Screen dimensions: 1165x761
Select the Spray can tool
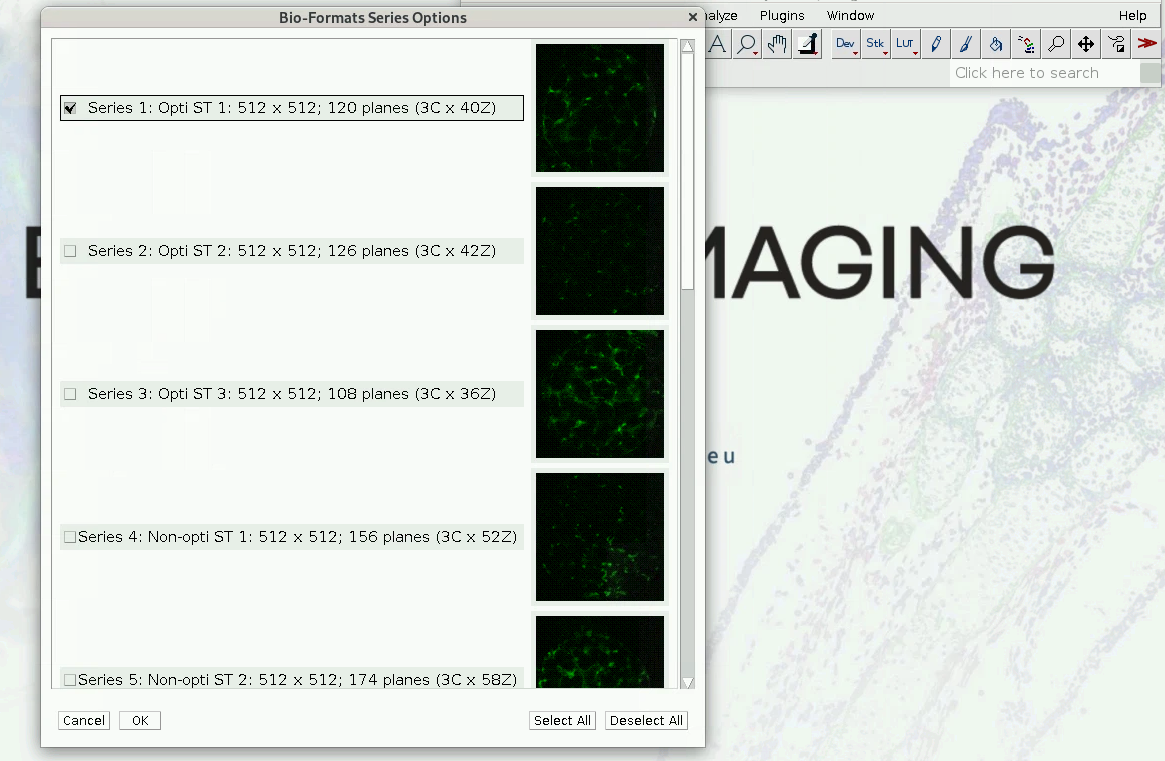point(1026,44)
